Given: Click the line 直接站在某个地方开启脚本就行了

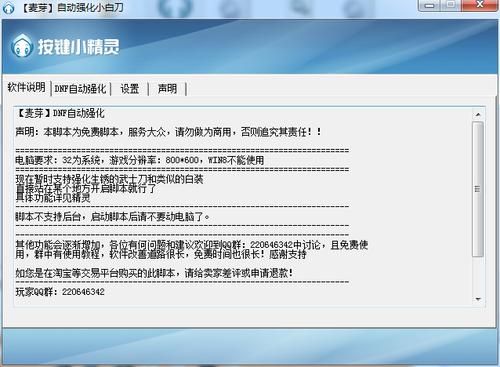Looking at the screenshot, I should (x=86, y=188).
